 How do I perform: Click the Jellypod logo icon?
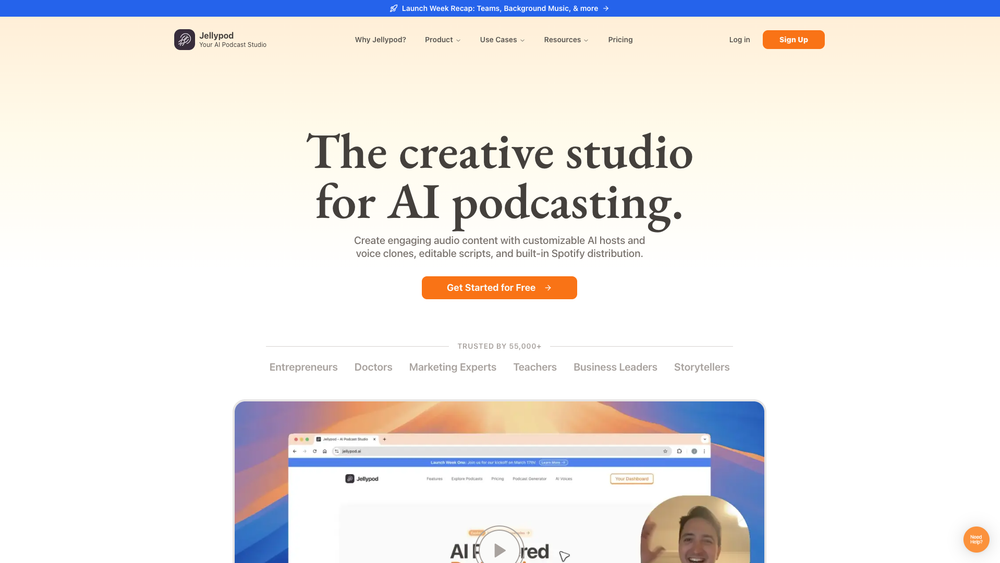pyautogui.click(x=184, y=40)
